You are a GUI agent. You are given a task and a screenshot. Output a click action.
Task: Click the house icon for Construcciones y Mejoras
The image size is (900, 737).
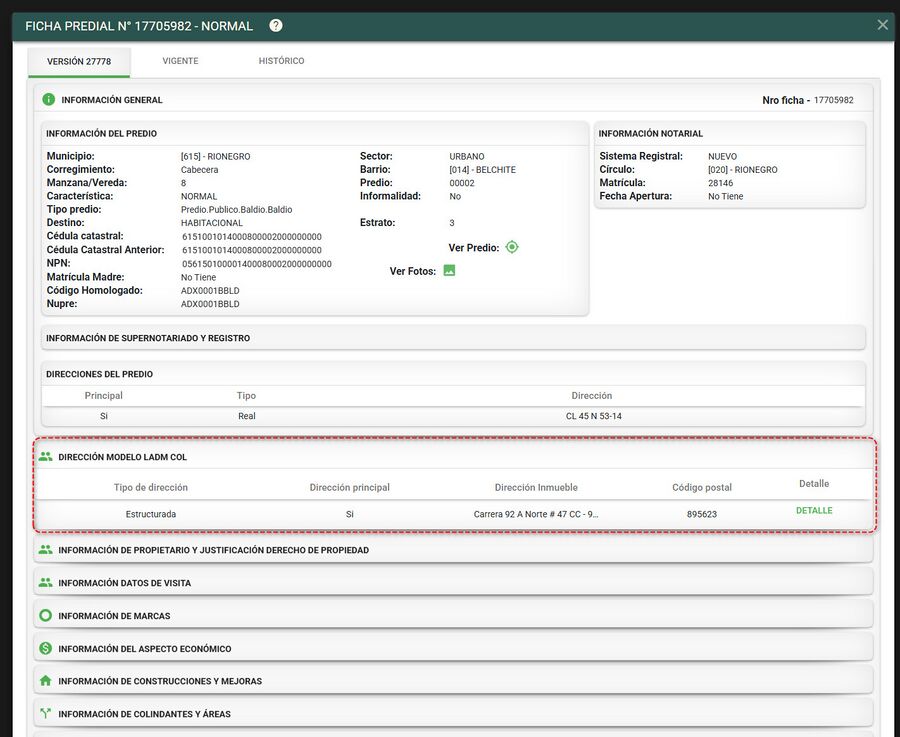[x=45, y=681]
